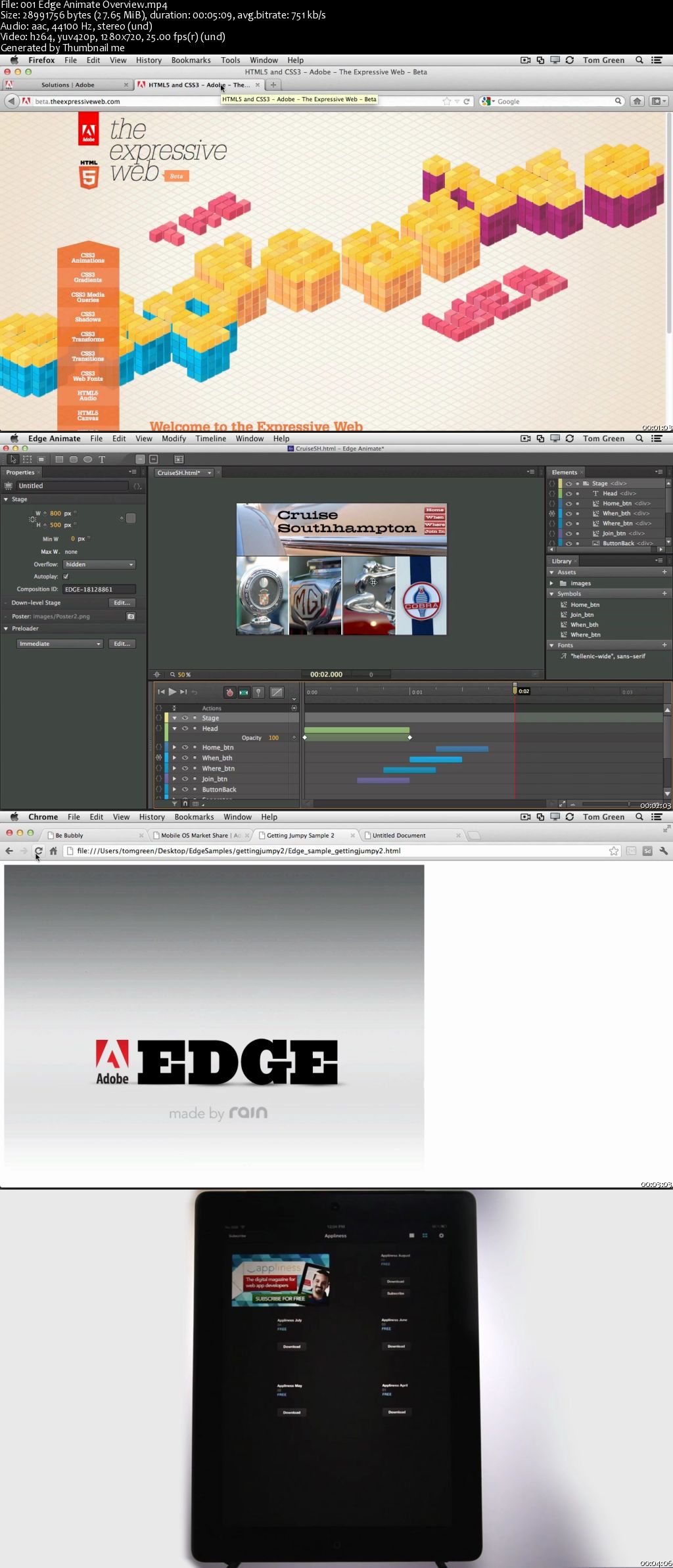The width and height of the screenshot is (673, 1568).
Task: Collapse the Preloader section
Action: click(x=6, y=629)
